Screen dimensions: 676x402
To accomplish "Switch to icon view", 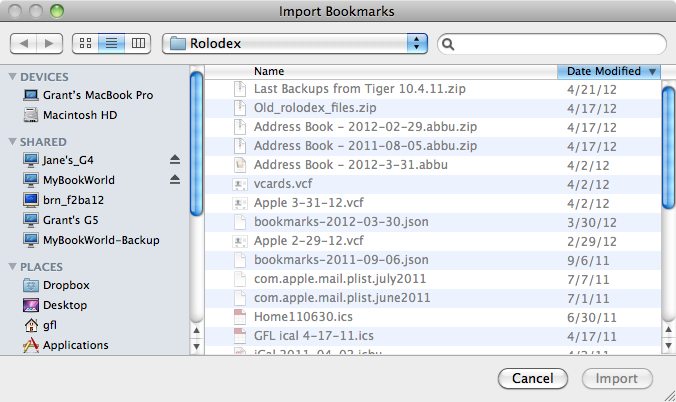I will pyautogui.click(x=85, y=44).
